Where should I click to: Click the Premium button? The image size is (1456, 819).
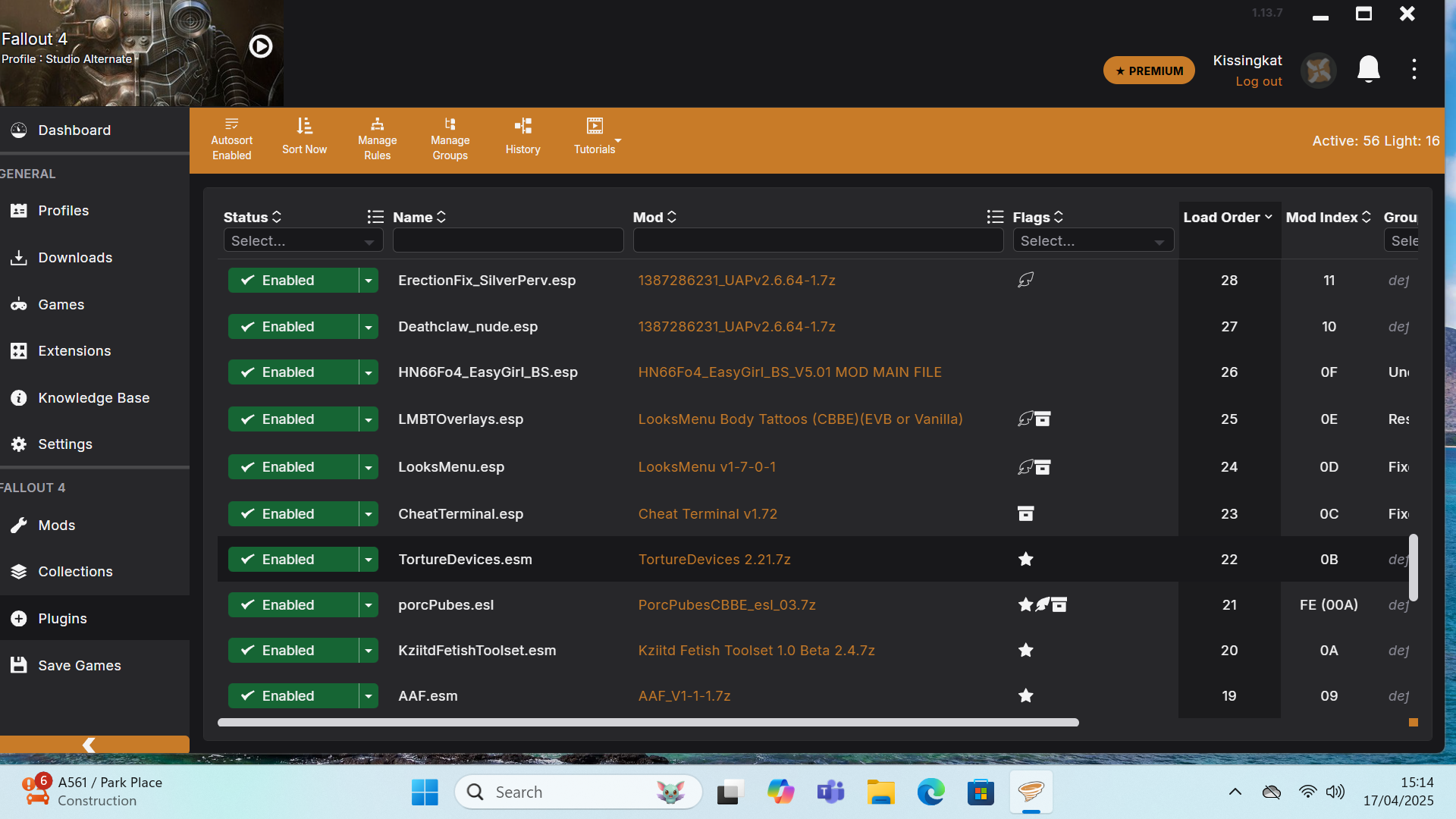pyautogui.click(x=1149, y=71)
